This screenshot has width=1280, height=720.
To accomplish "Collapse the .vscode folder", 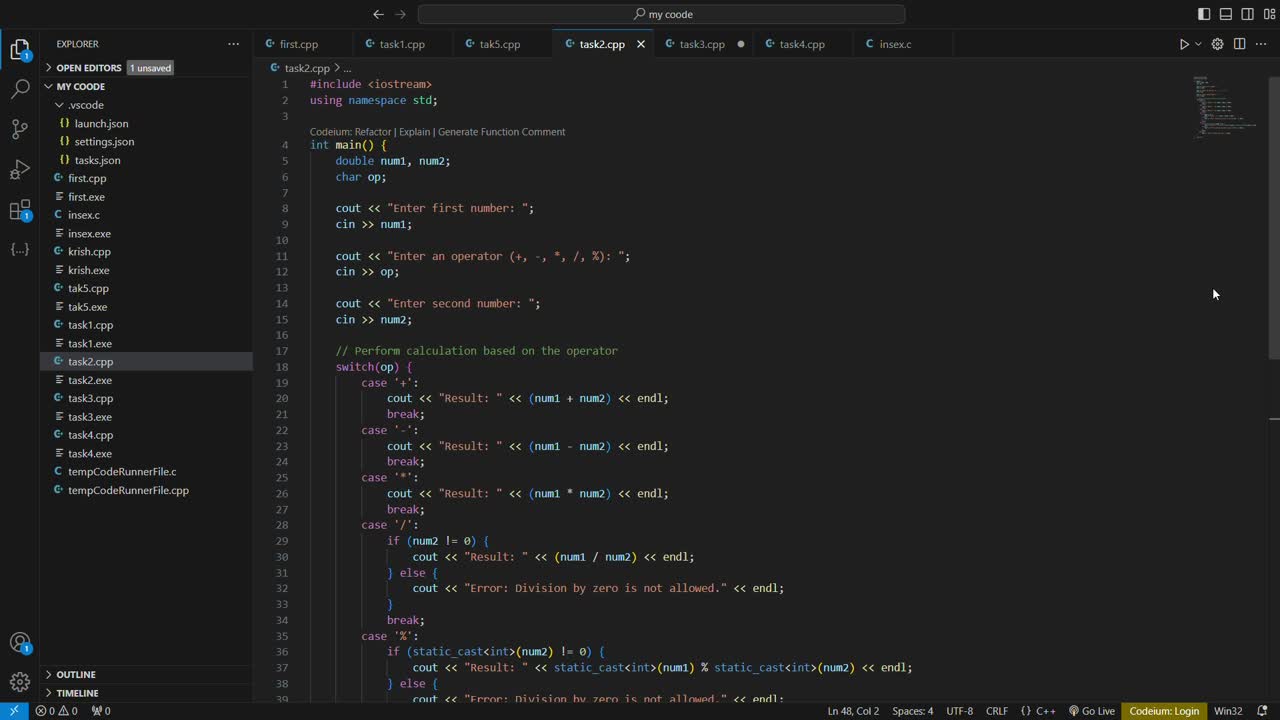I will (x=85, y=105).
